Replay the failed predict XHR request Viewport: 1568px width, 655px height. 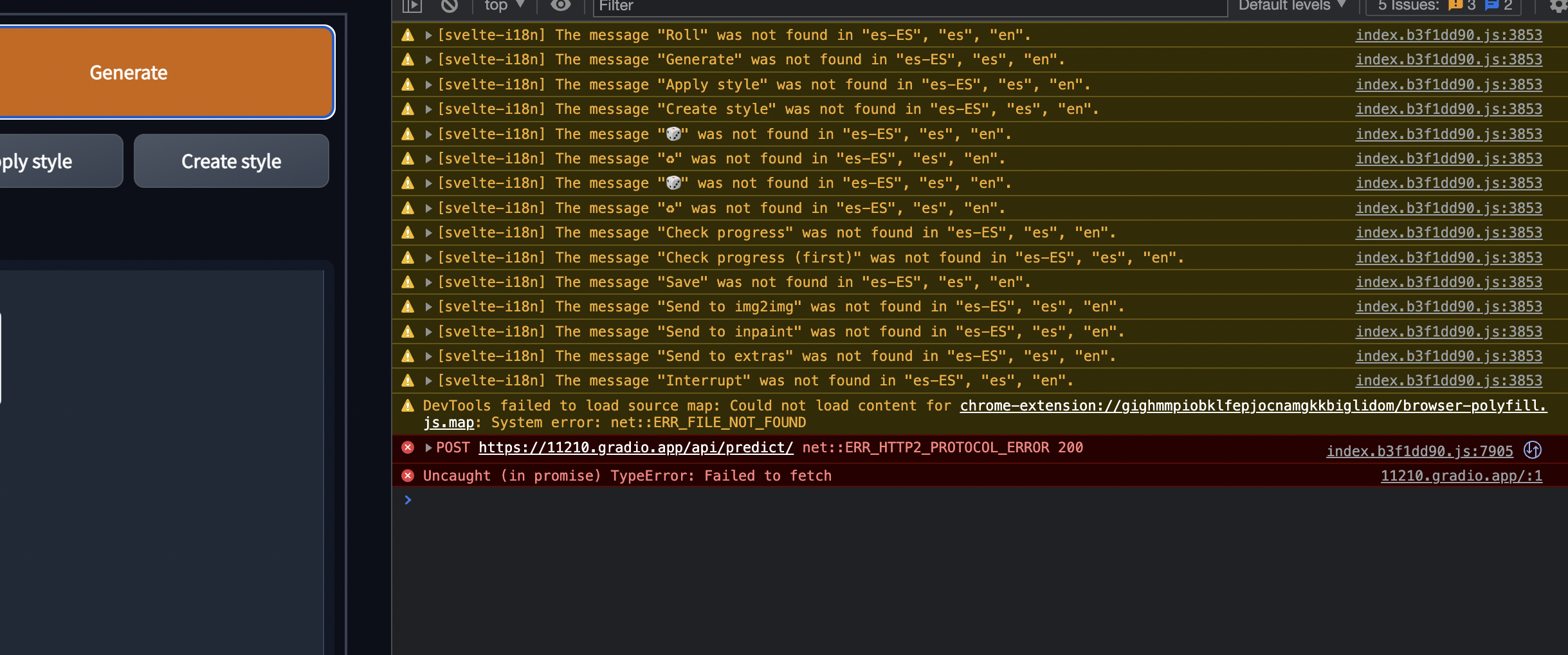[x=1533, y=450]
